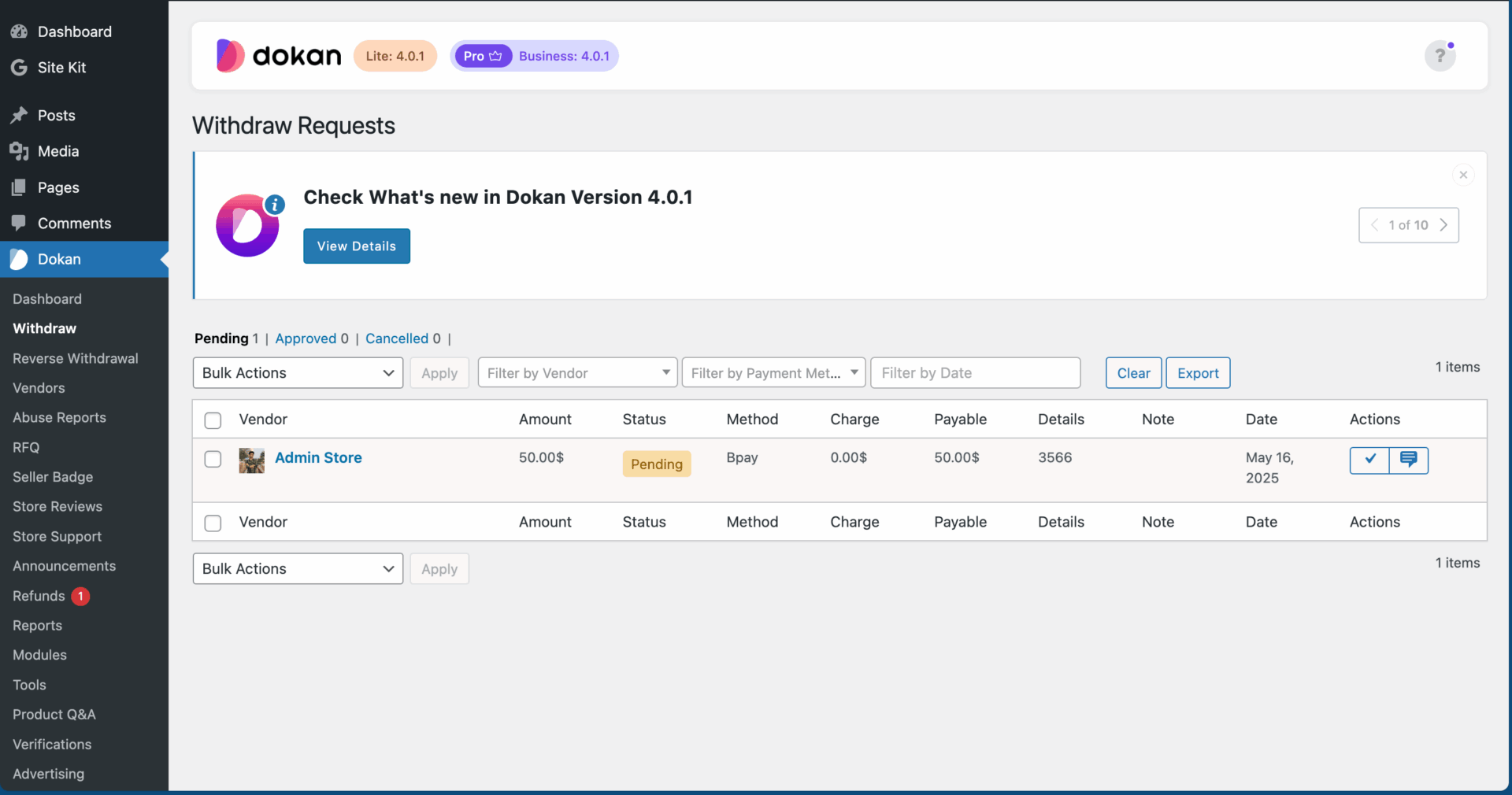Open Product Q&A submenu item
The width and height of the screenshot is (1512, 795).
[54, 715]
